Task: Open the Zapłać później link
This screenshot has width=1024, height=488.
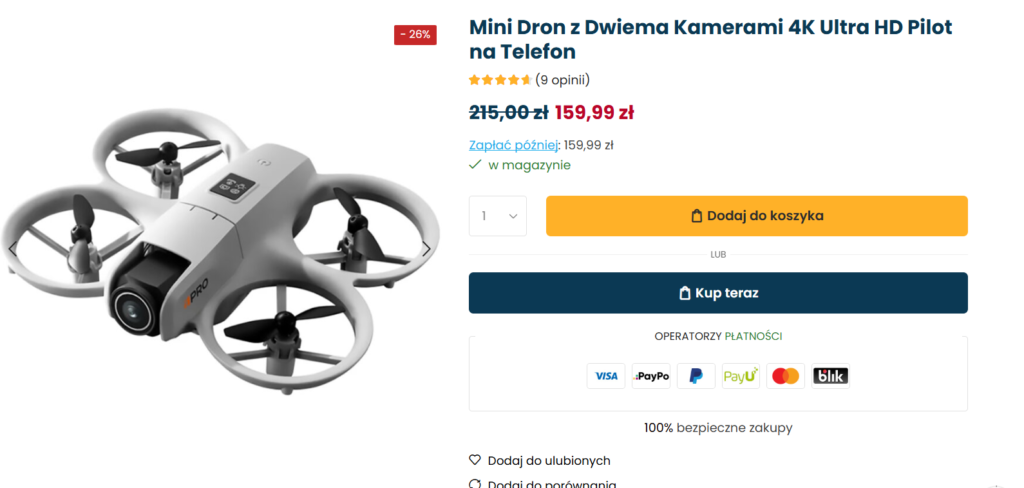Action: [514, 145]
